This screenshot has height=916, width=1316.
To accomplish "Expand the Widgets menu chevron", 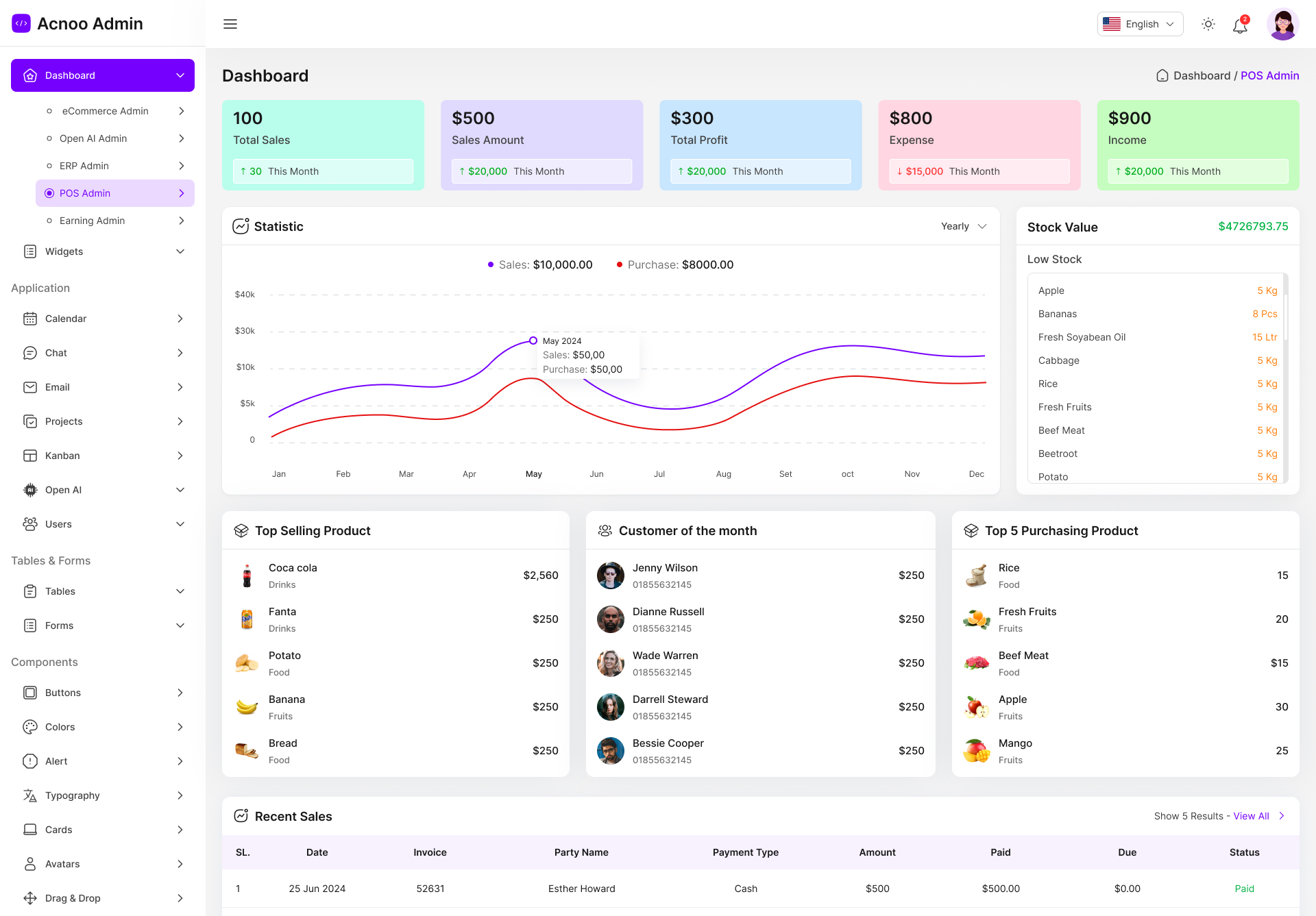I will pos(180,251).
